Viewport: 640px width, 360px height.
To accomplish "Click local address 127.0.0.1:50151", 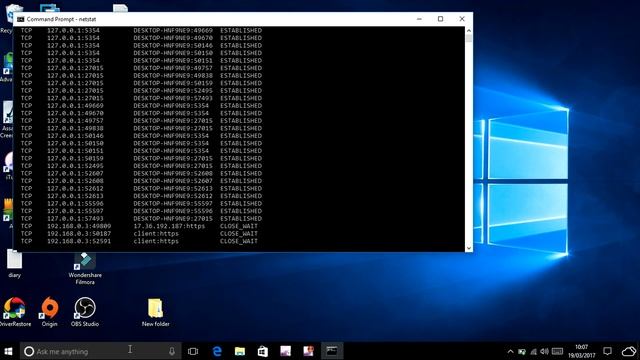I will (x=75, y=151).
